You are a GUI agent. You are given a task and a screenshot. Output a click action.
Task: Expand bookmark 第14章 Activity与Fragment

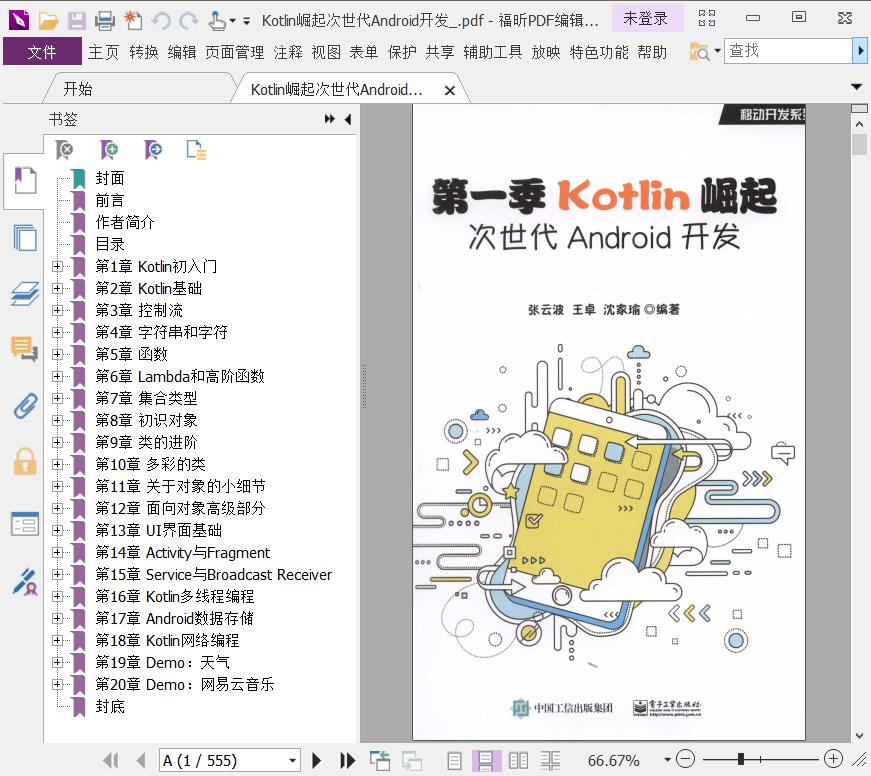[57, 552]
